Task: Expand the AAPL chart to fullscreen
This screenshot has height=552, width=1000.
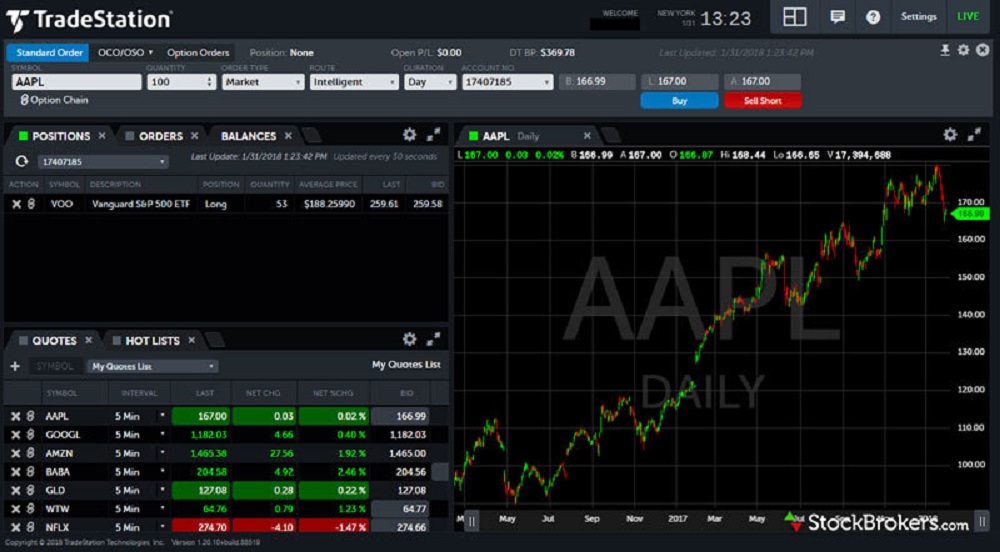Action: tap(974, 134)
